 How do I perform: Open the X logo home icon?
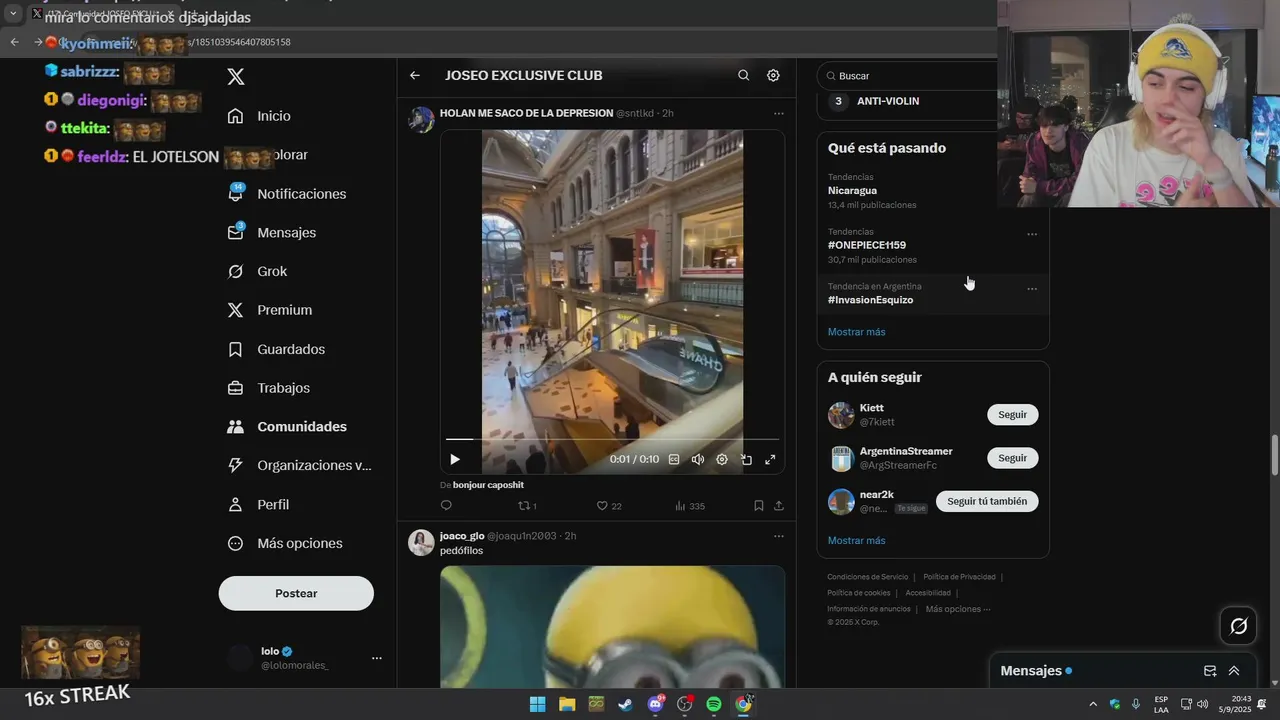[x=236, y=77]
